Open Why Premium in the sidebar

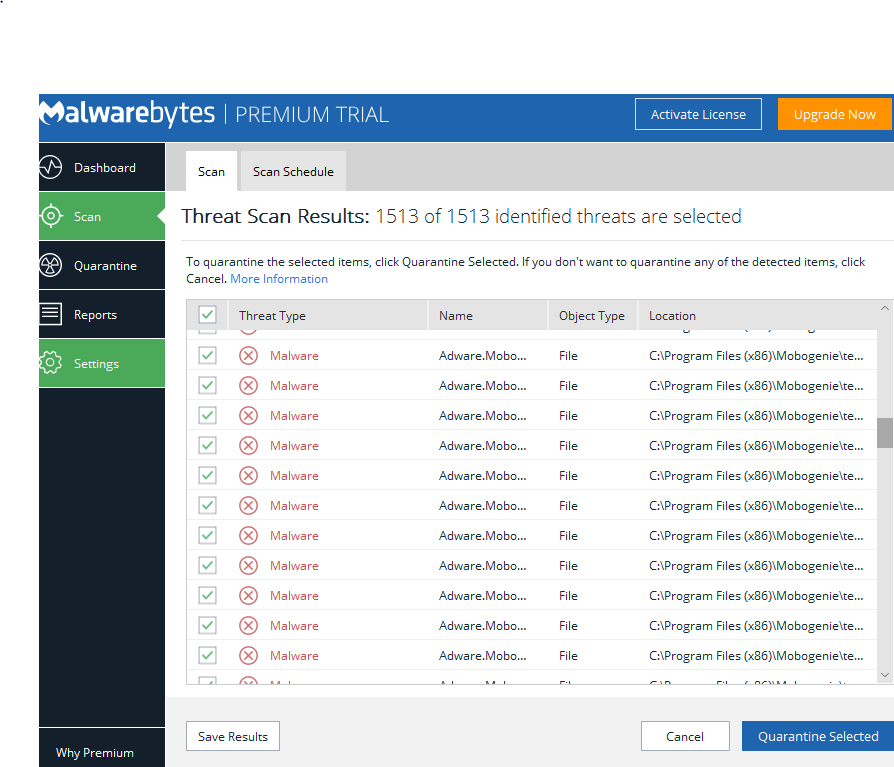pos(95,752)
